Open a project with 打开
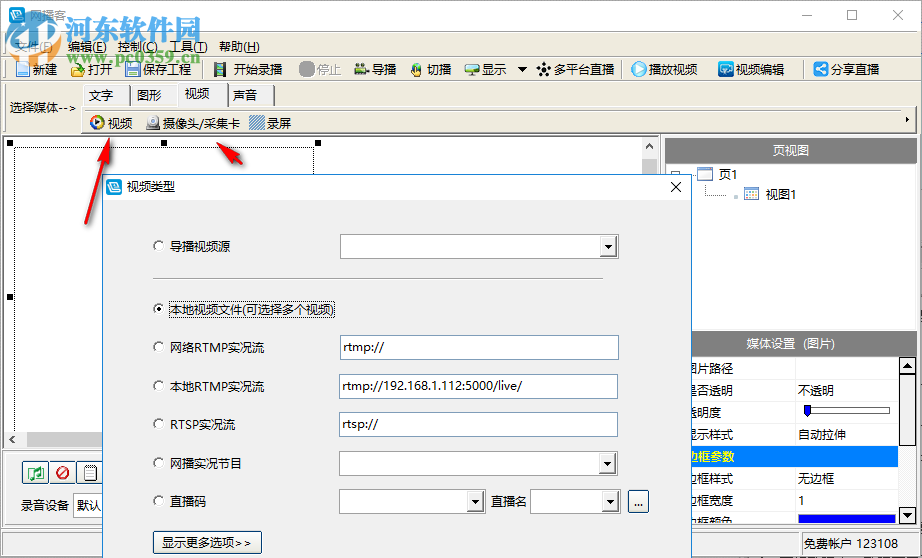The image size is (922, 558). tap(91, 69)
